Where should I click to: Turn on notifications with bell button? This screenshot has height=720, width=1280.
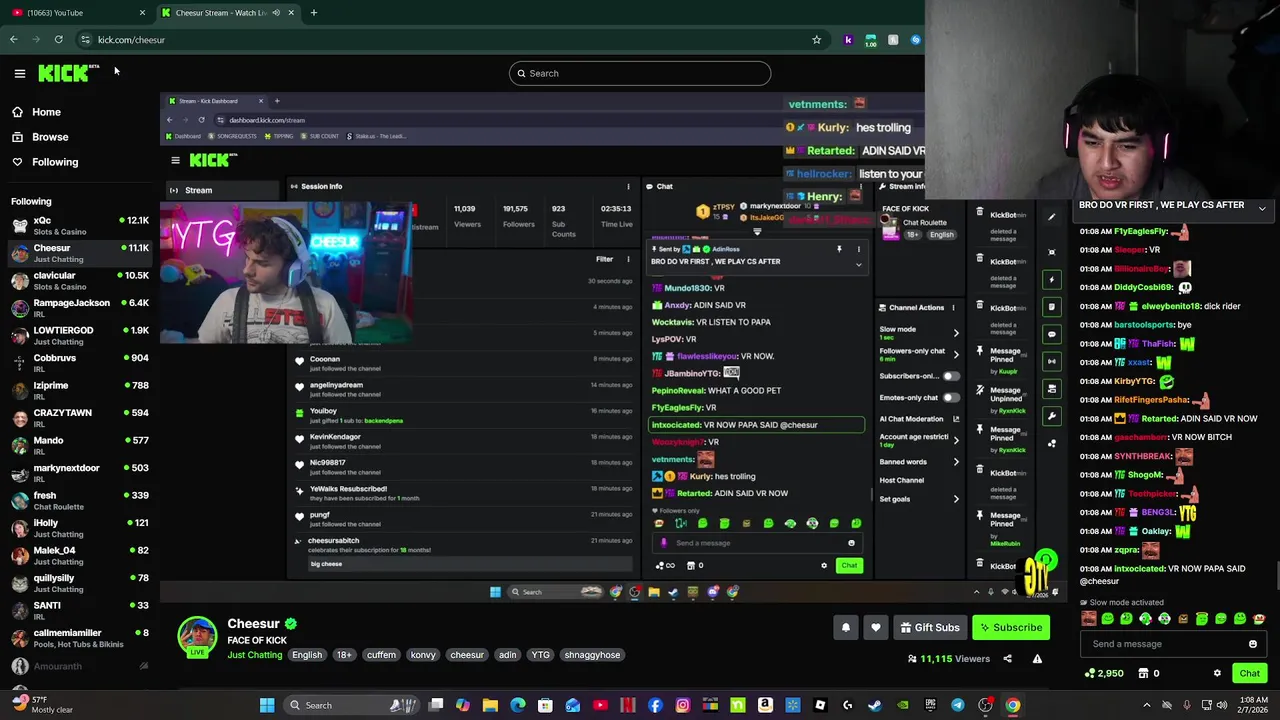845,627
